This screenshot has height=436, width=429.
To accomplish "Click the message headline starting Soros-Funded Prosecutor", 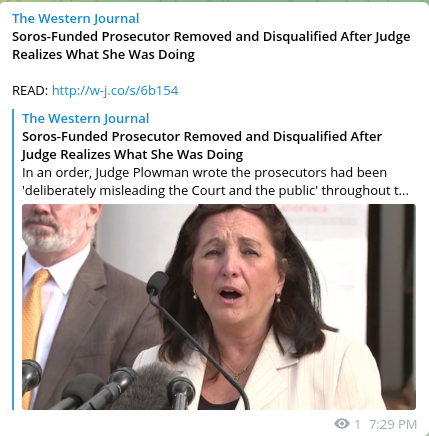I will click(x=211, y=46).
